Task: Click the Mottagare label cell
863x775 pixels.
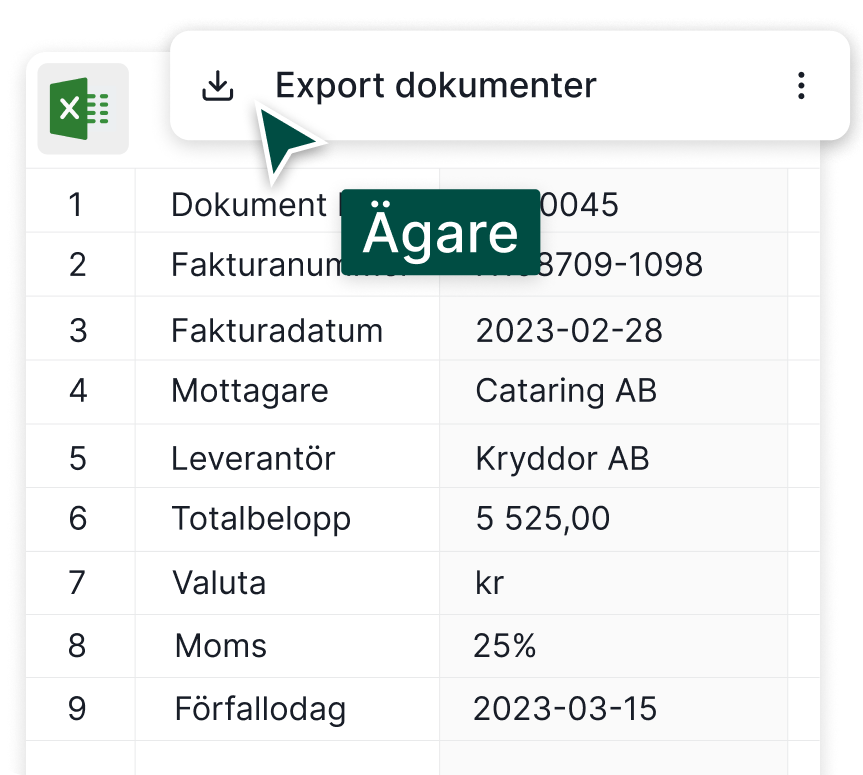Action: pos(250,390)
